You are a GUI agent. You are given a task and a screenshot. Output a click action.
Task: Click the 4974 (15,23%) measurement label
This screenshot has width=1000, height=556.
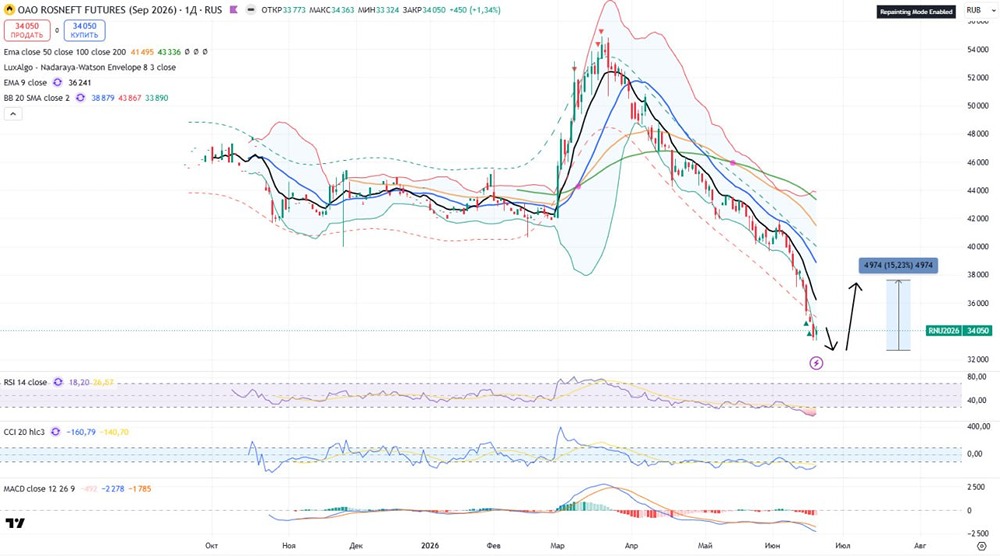(x=898, y=265)
